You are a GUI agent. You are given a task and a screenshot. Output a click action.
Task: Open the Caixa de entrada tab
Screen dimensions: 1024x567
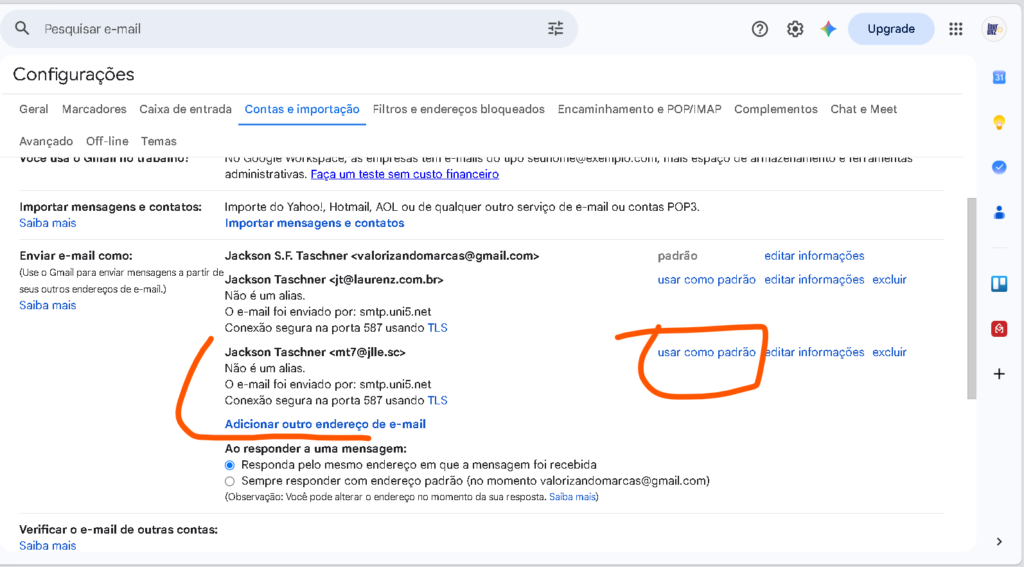coord(185,109)
